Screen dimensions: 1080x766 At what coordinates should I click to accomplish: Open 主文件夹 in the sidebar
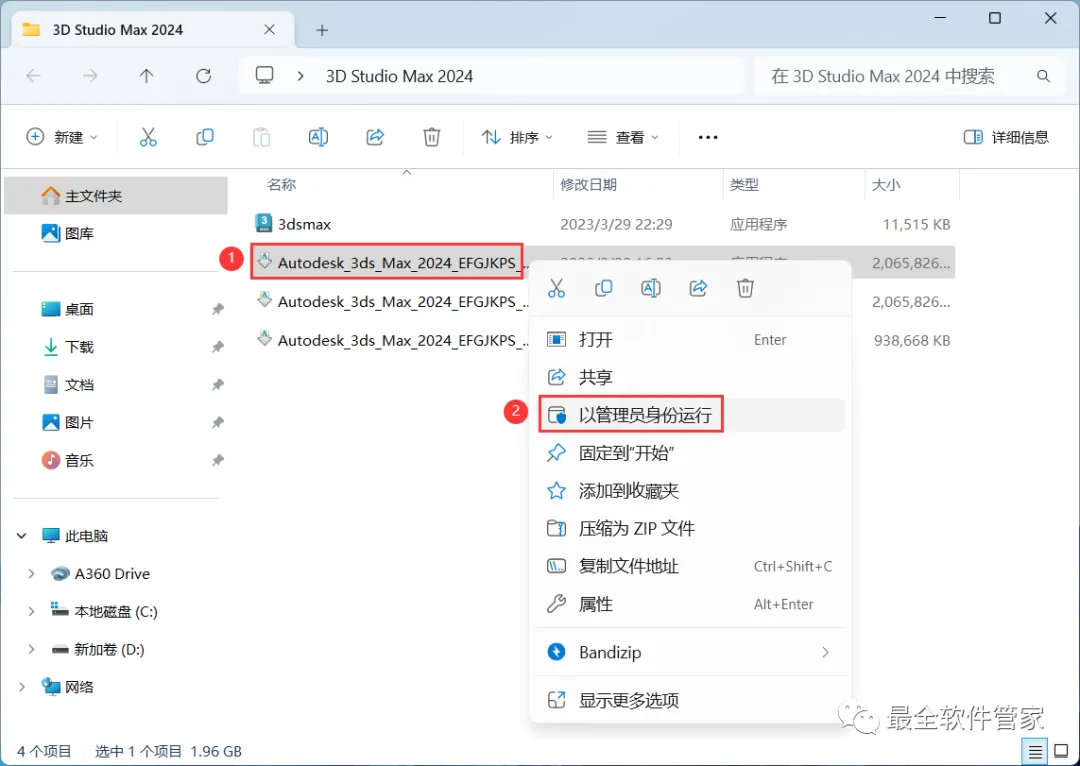click(x=116, y=196)
